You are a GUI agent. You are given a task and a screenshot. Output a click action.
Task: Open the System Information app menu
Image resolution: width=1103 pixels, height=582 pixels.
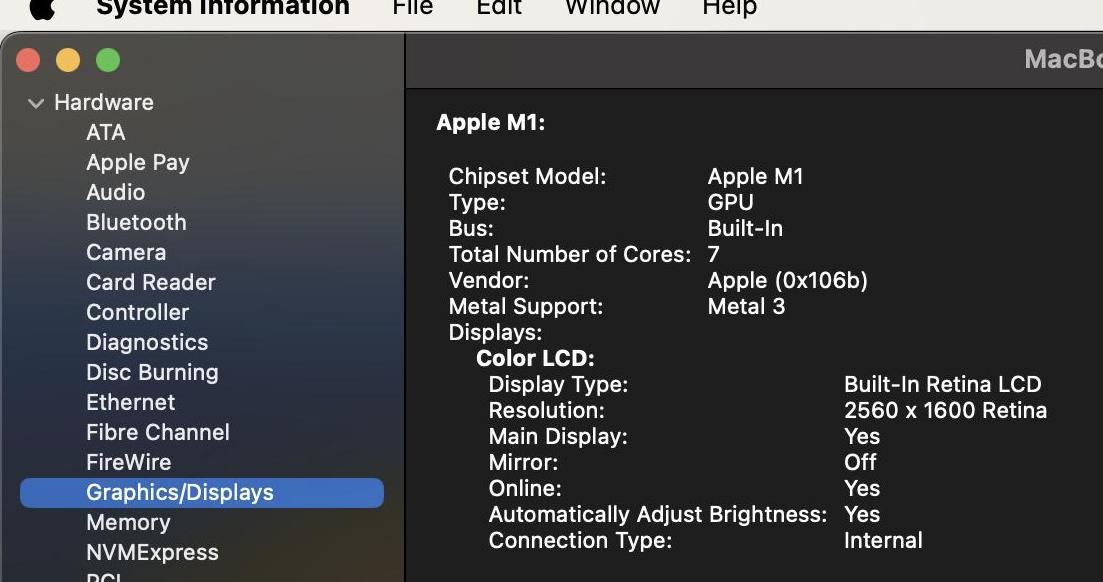pyautogui.click(x=223, y=8)
